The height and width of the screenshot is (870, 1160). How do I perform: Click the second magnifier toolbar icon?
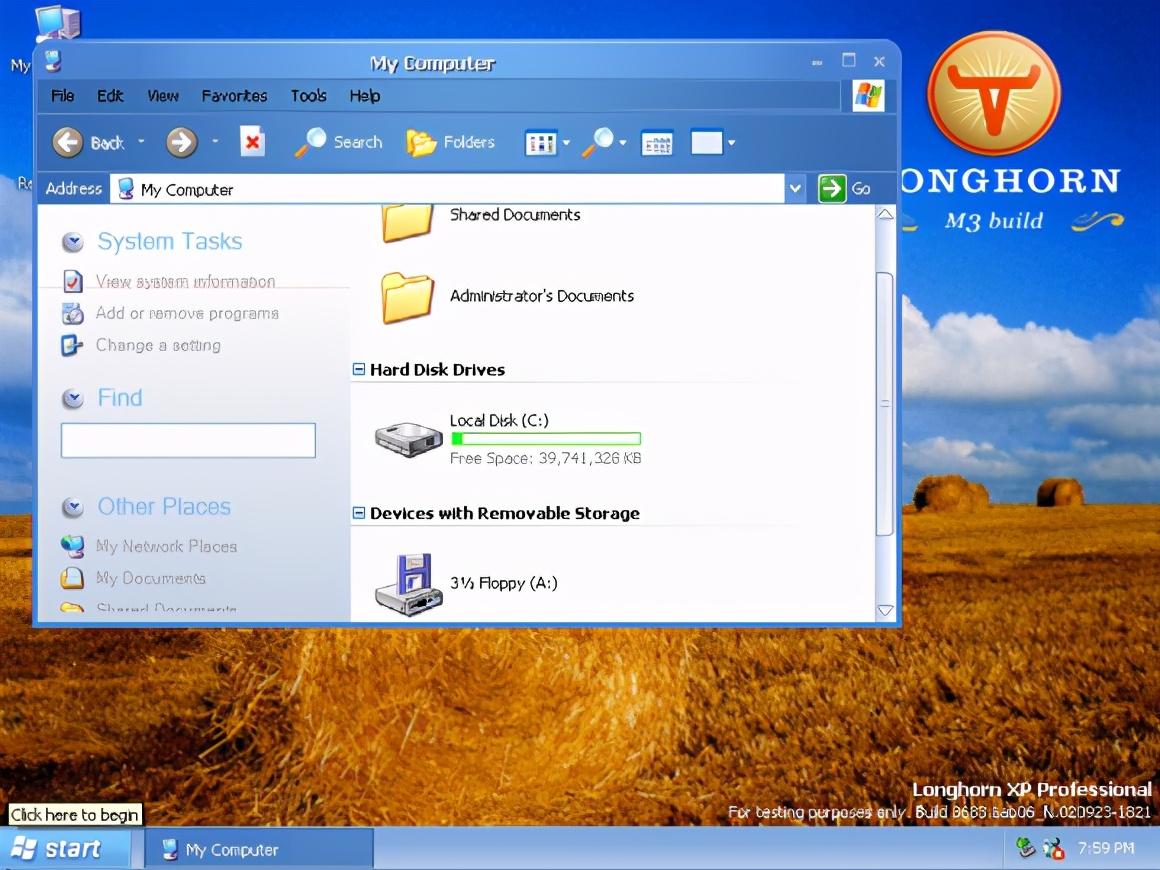598,142
